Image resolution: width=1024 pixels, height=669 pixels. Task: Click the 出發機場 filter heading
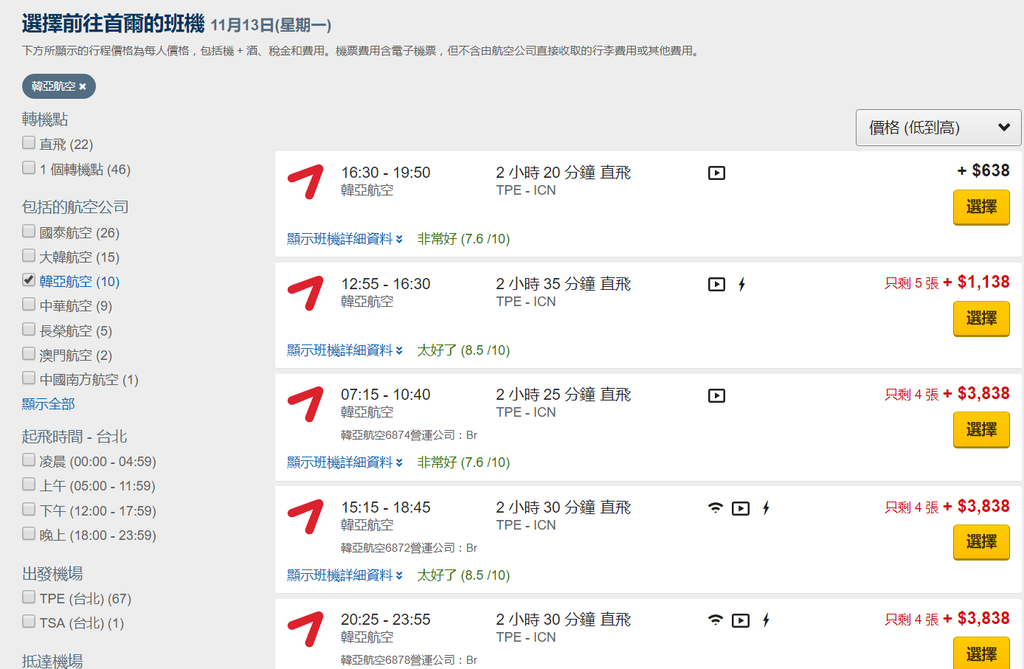pos(52,574)
